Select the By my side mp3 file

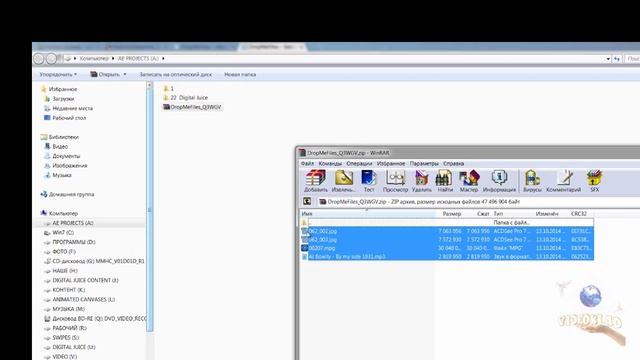[x=447, y=257]
